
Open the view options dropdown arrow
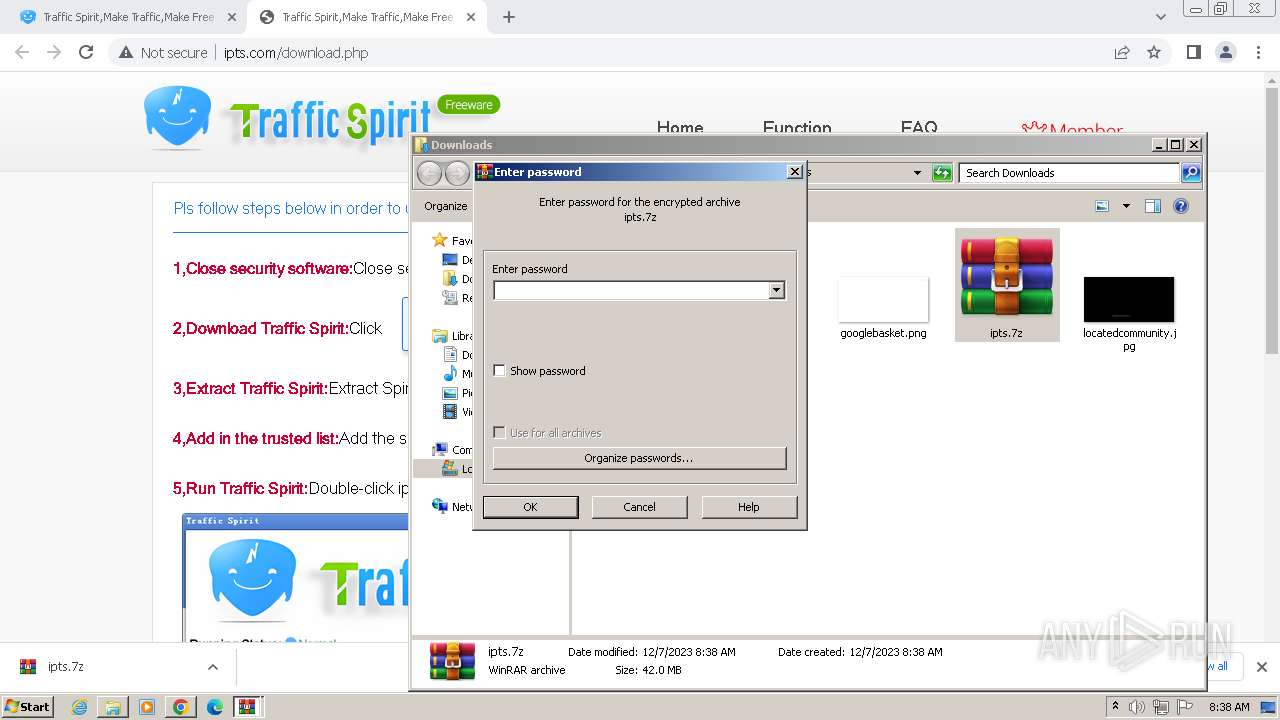click(x=1126, y=206)
